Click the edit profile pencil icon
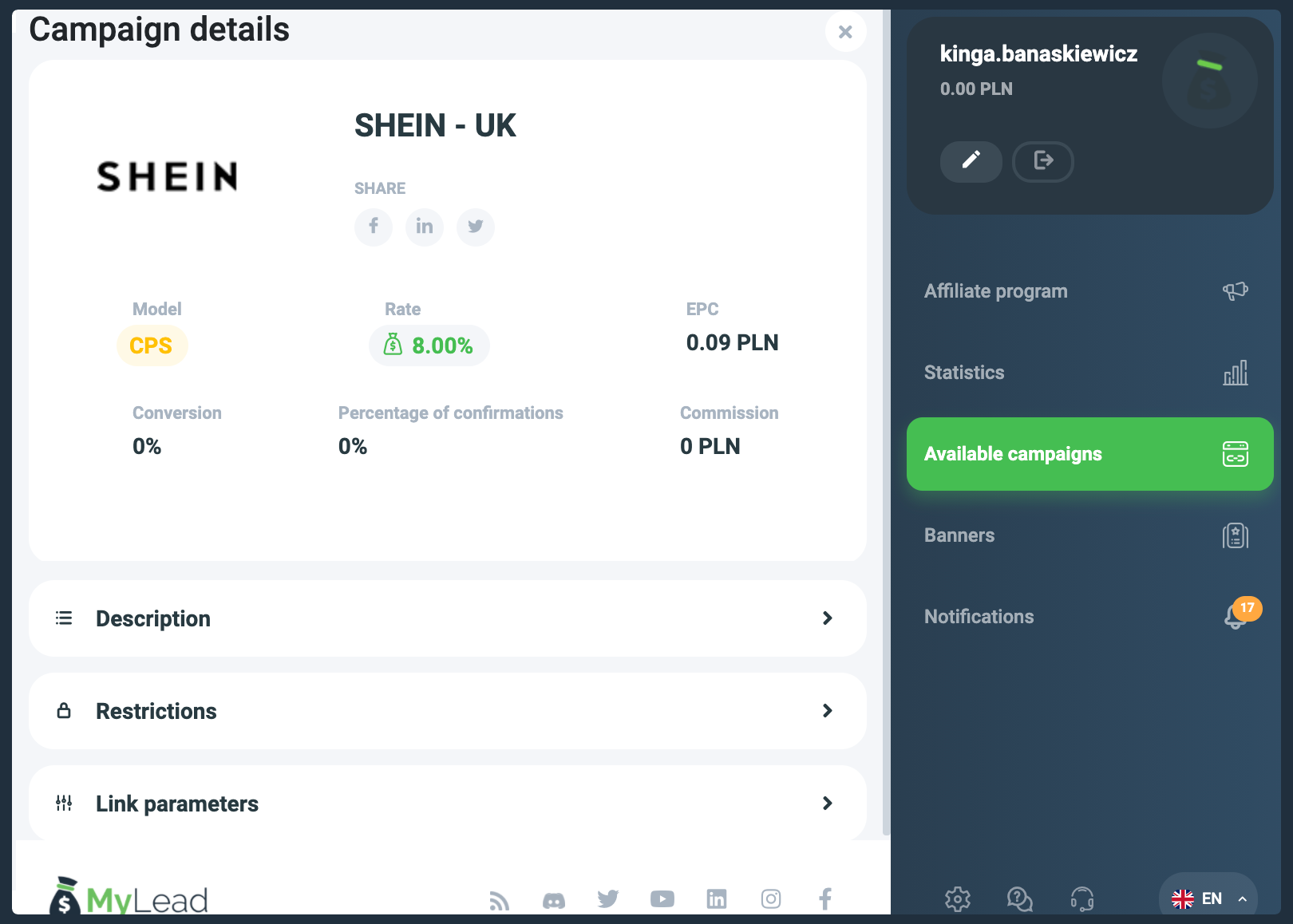The height and width of the screenshot is (924, 1293). coord(971,161)
